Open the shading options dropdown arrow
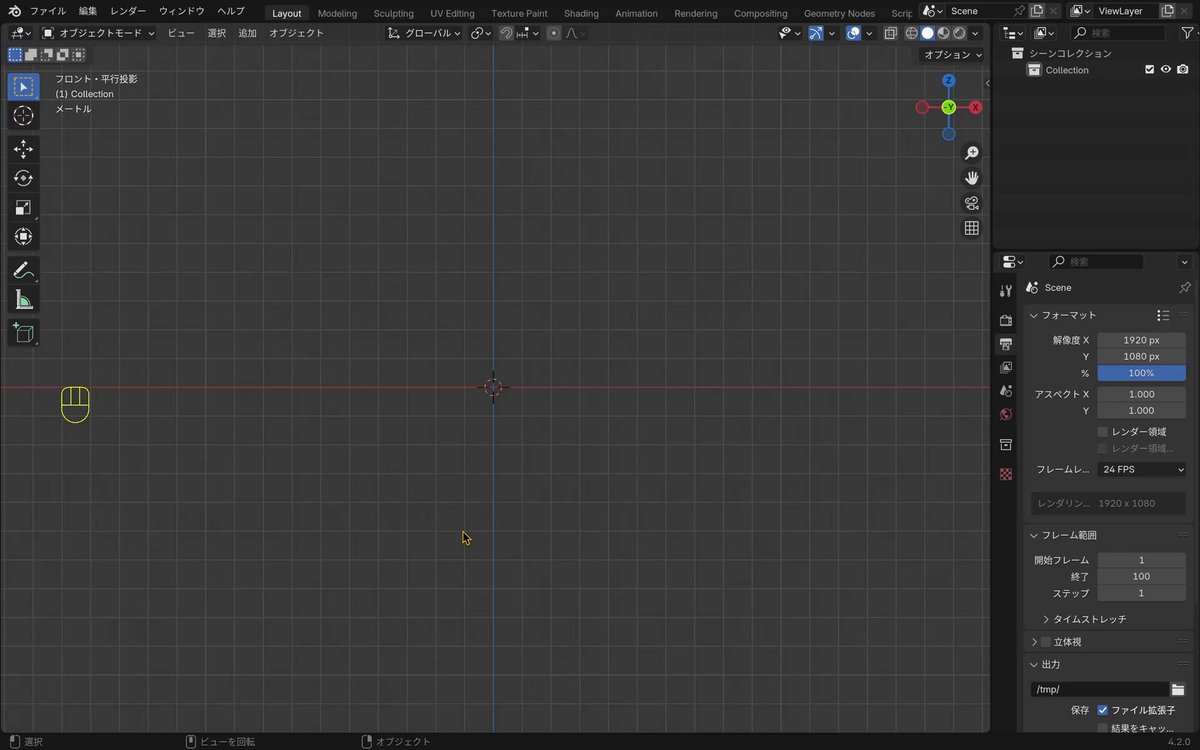Screen dimensions: 1200x750 [977, 33]
